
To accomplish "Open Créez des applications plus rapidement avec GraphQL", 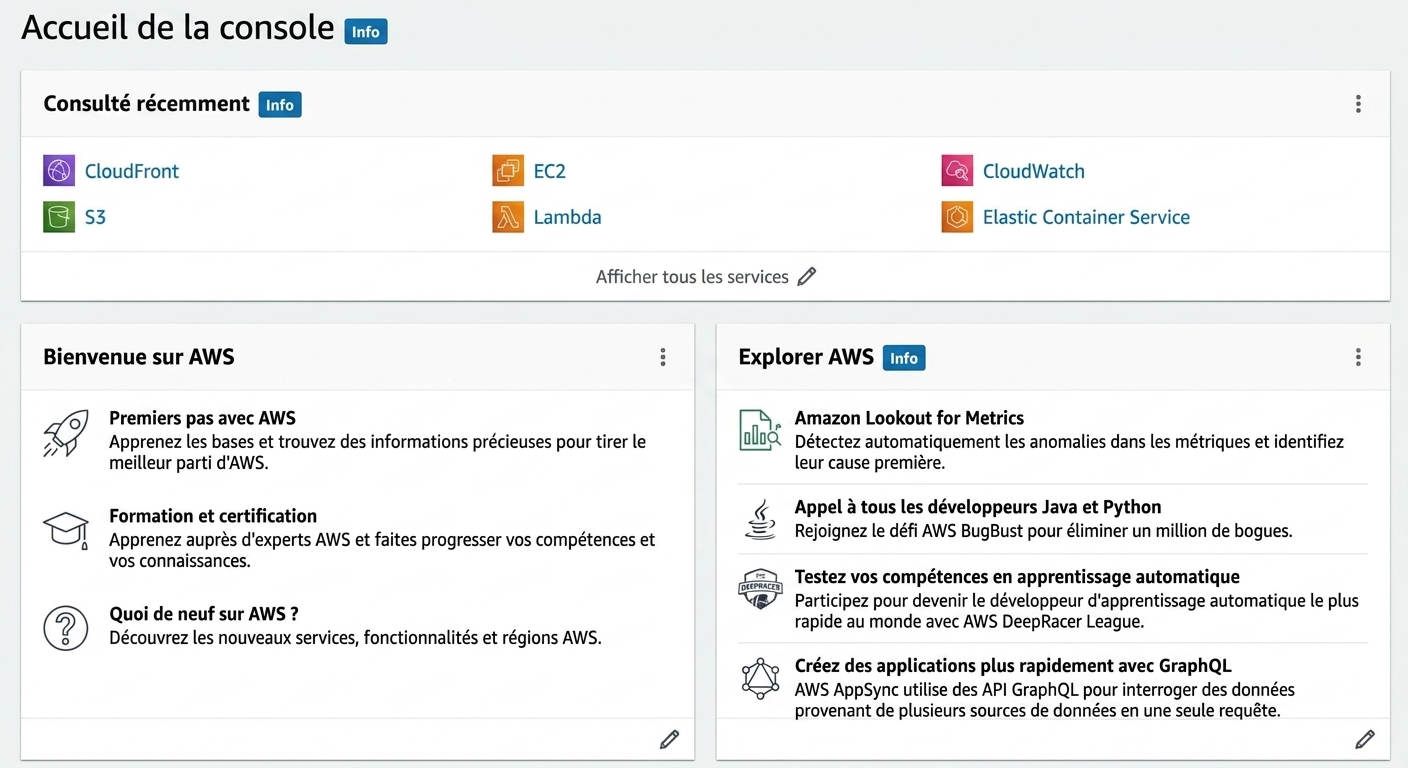I will pos(1013,666).
